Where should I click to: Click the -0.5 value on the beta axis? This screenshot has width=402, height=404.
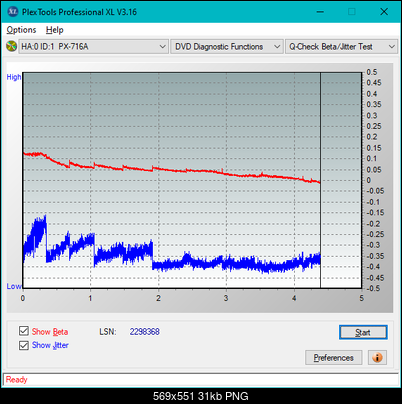click(373, 288)
